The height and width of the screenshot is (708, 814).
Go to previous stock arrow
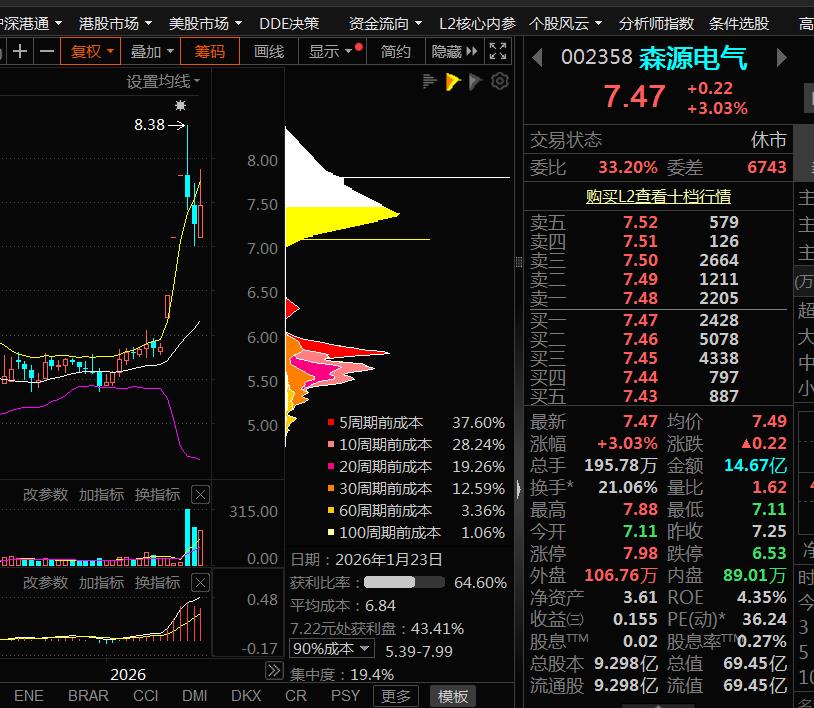pyautogui.click(x=538, y=57)
